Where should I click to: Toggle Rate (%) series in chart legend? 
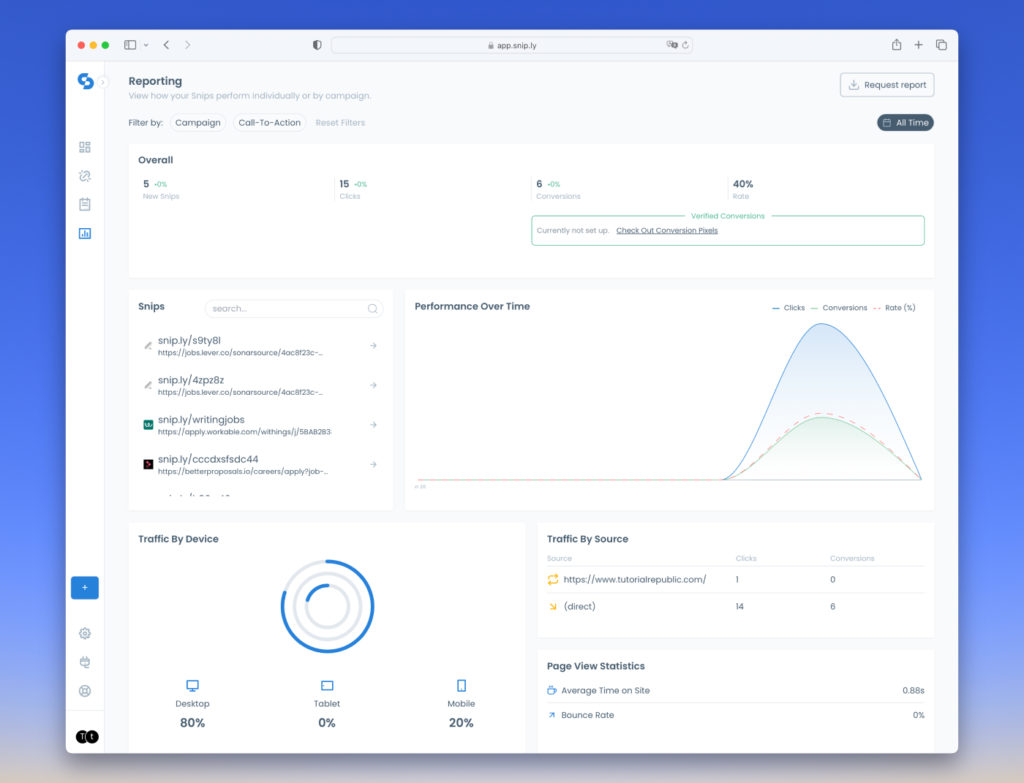pos(895,308)
